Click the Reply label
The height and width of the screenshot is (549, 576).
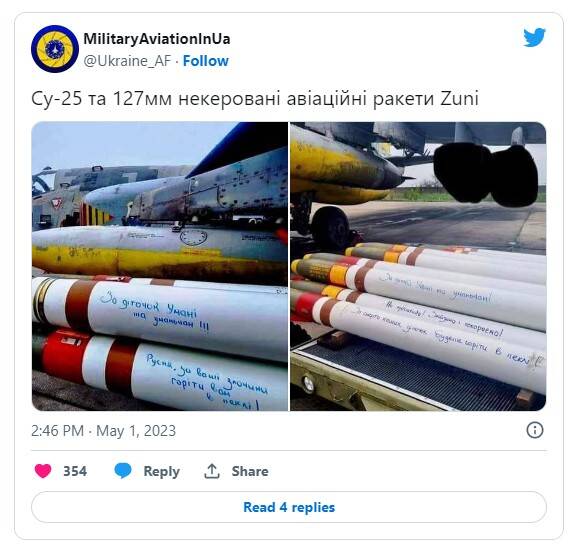[x=161, y=471]
